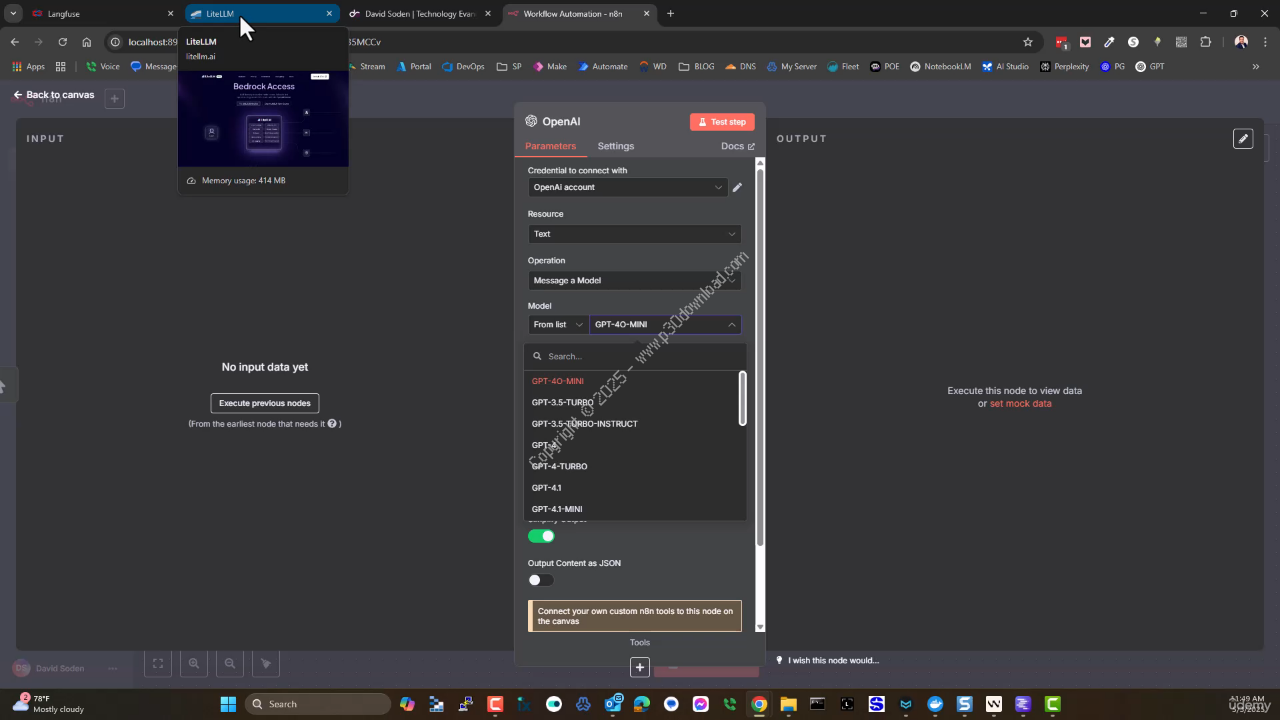Click the edit pencil icon in Output panel
The width and height of the screenshot is (1280, 720).
click(1243, 139)
